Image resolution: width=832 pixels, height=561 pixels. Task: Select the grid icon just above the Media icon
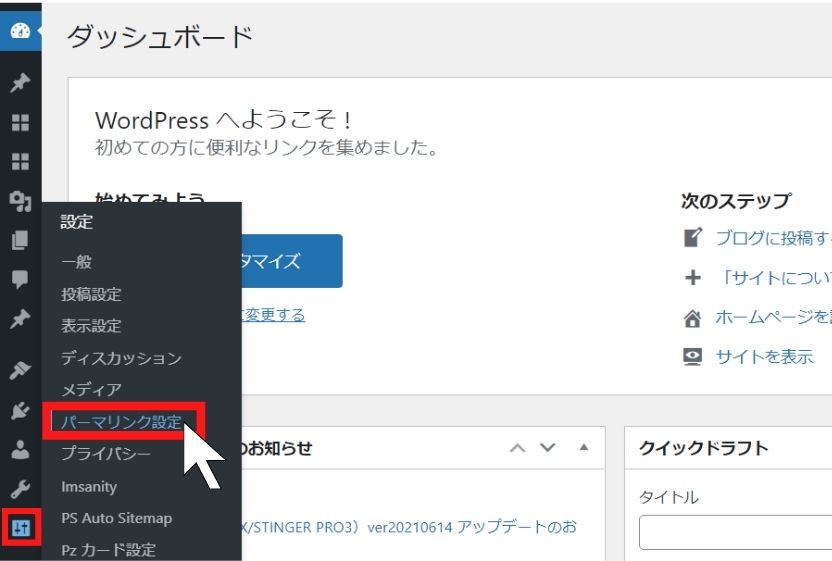(20, 161)
